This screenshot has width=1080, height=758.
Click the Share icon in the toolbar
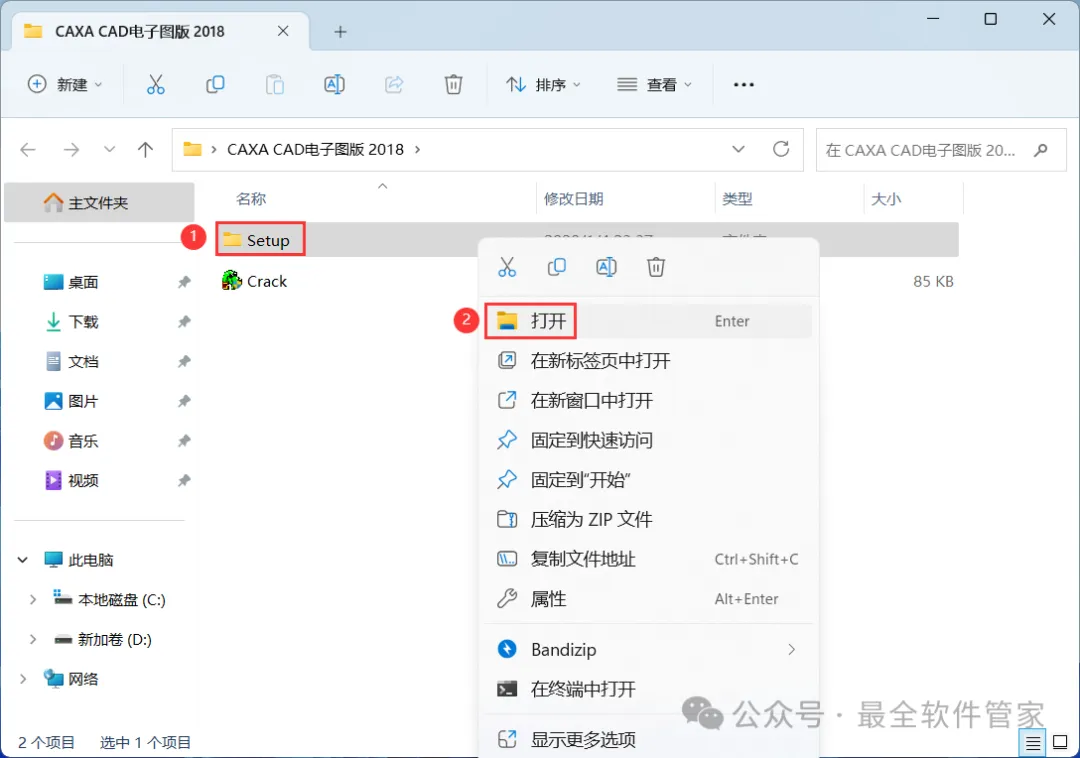click(x=394, y=85)
